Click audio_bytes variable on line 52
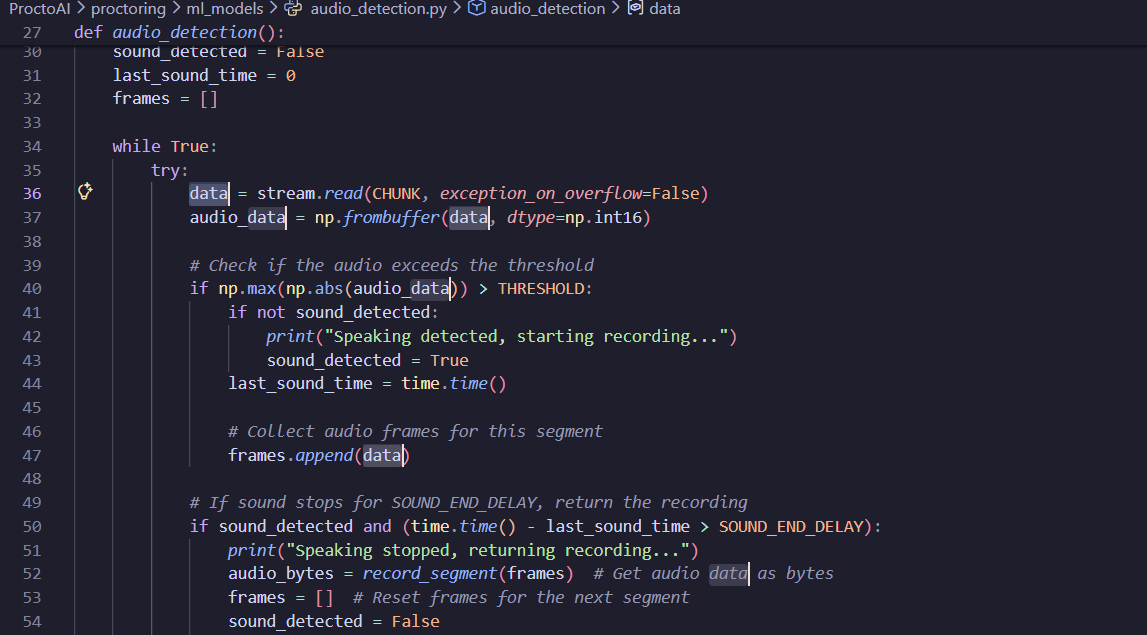 point(281,574)
